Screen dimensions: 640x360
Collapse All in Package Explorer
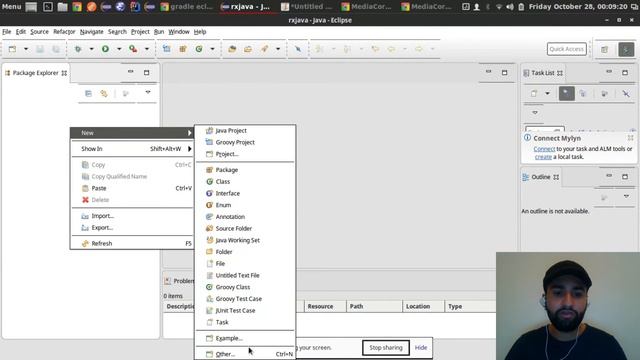tap(88, 93)
